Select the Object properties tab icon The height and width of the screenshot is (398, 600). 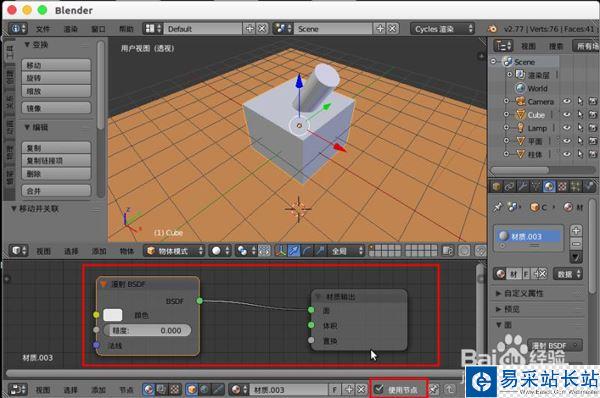coord(497,186)
